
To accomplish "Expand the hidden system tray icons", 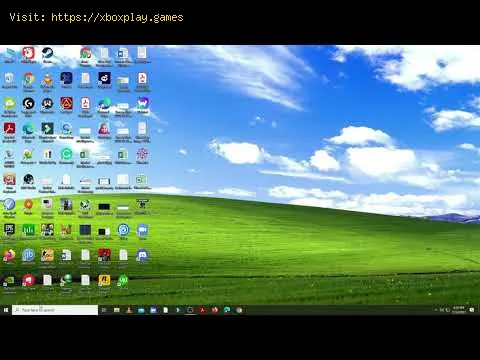I will point(436,310).
